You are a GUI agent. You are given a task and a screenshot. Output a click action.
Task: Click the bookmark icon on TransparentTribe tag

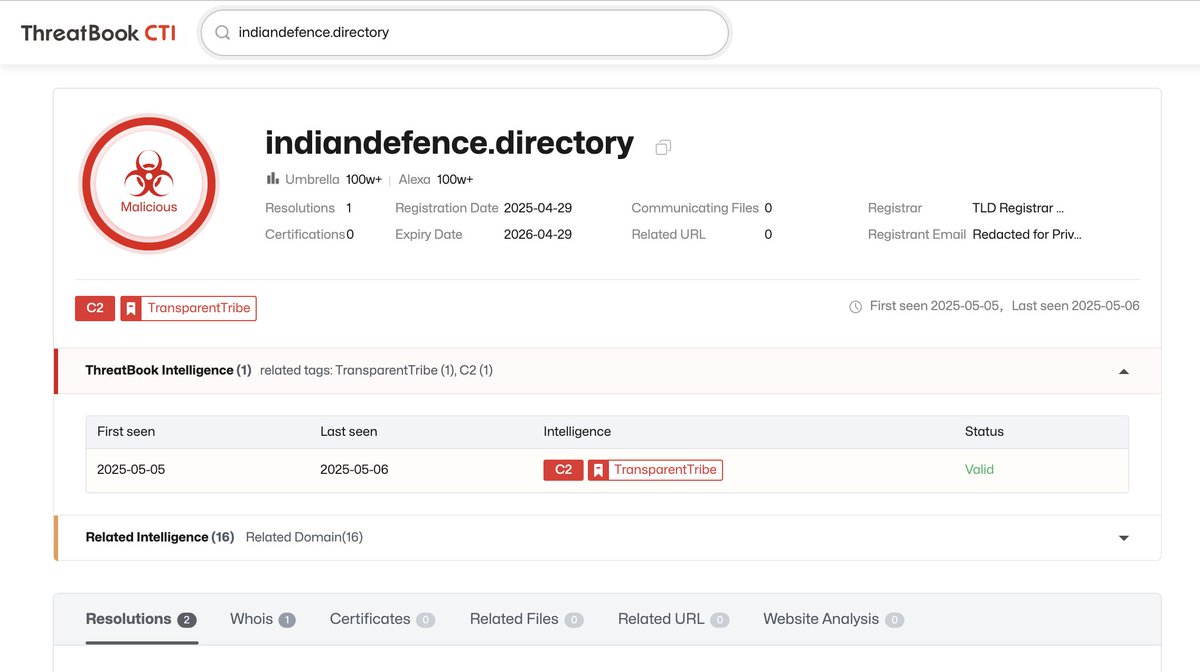[131, 308]
